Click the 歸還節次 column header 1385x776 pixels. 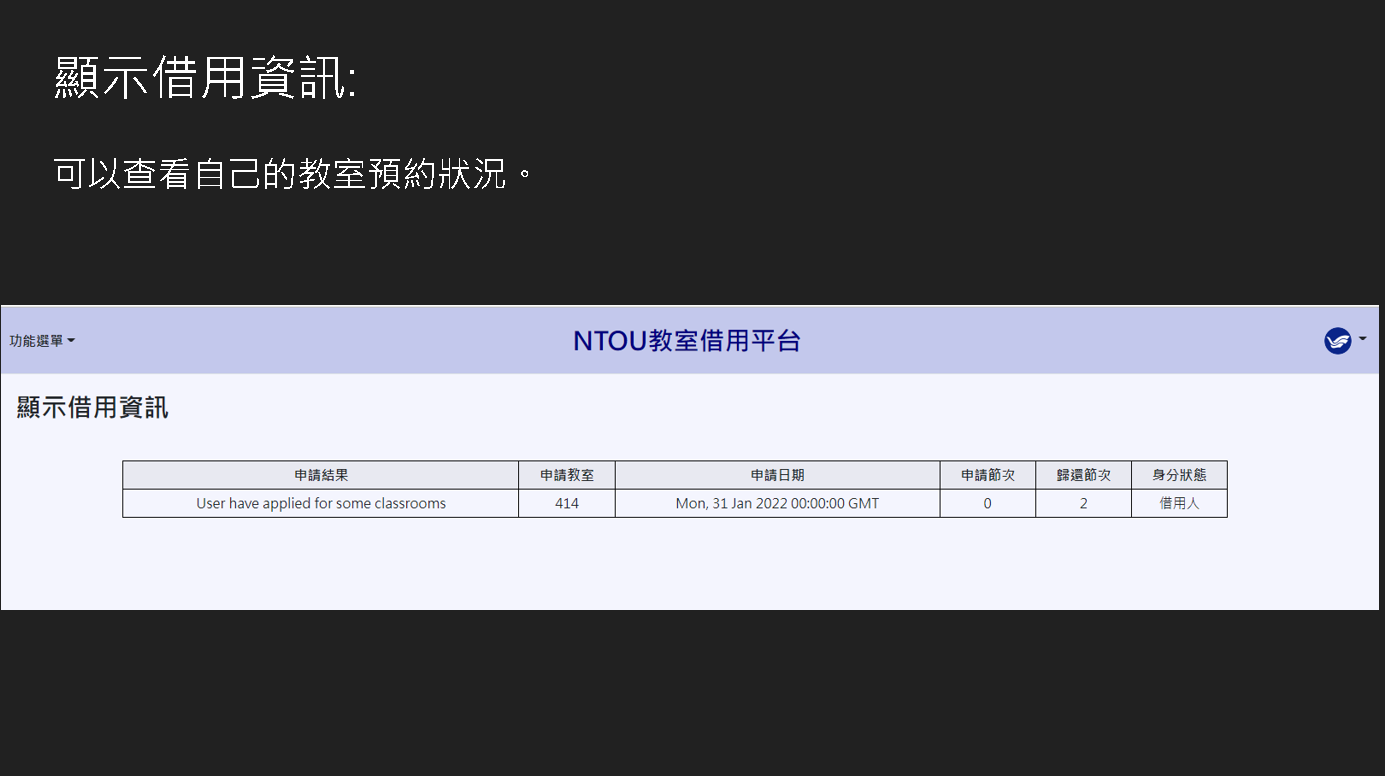(x=1084, y=475)
